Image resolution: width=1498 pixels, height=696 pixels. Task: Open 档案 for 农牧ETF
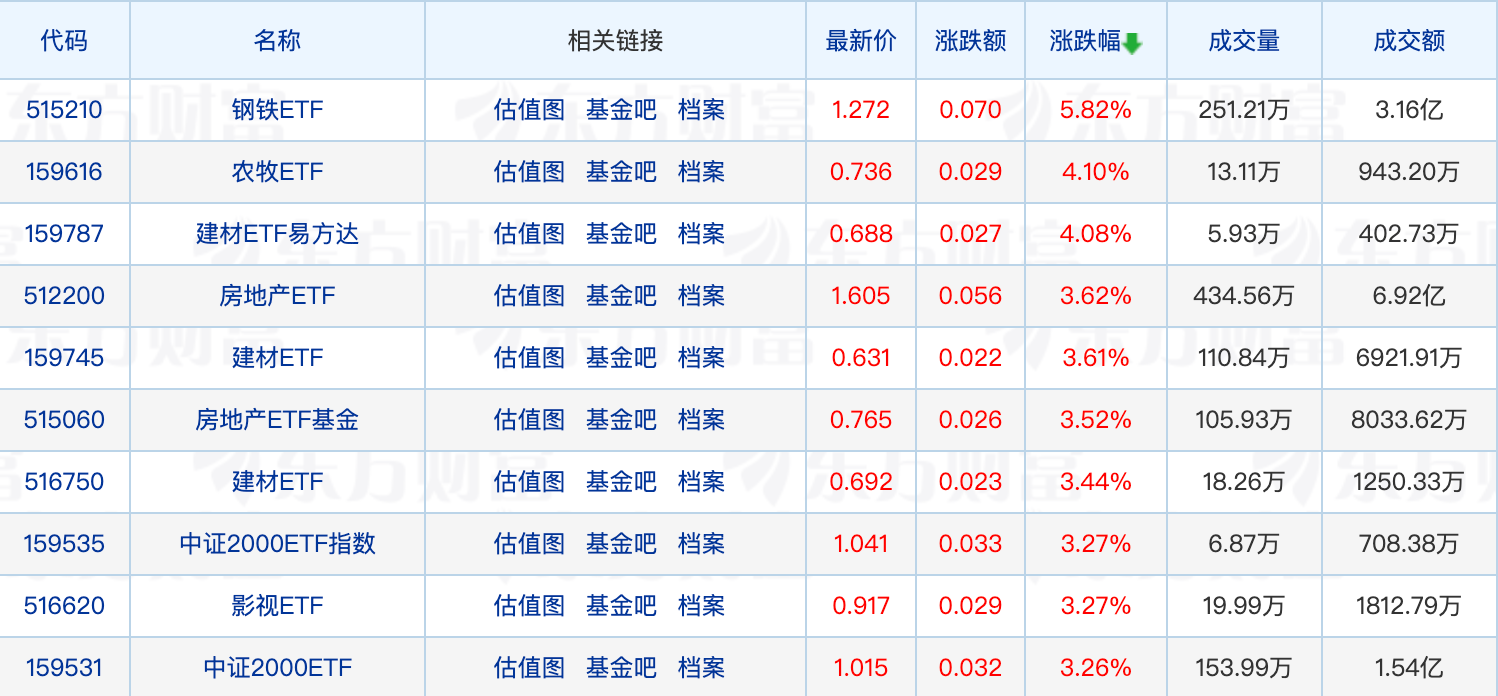tap(701, 172)
